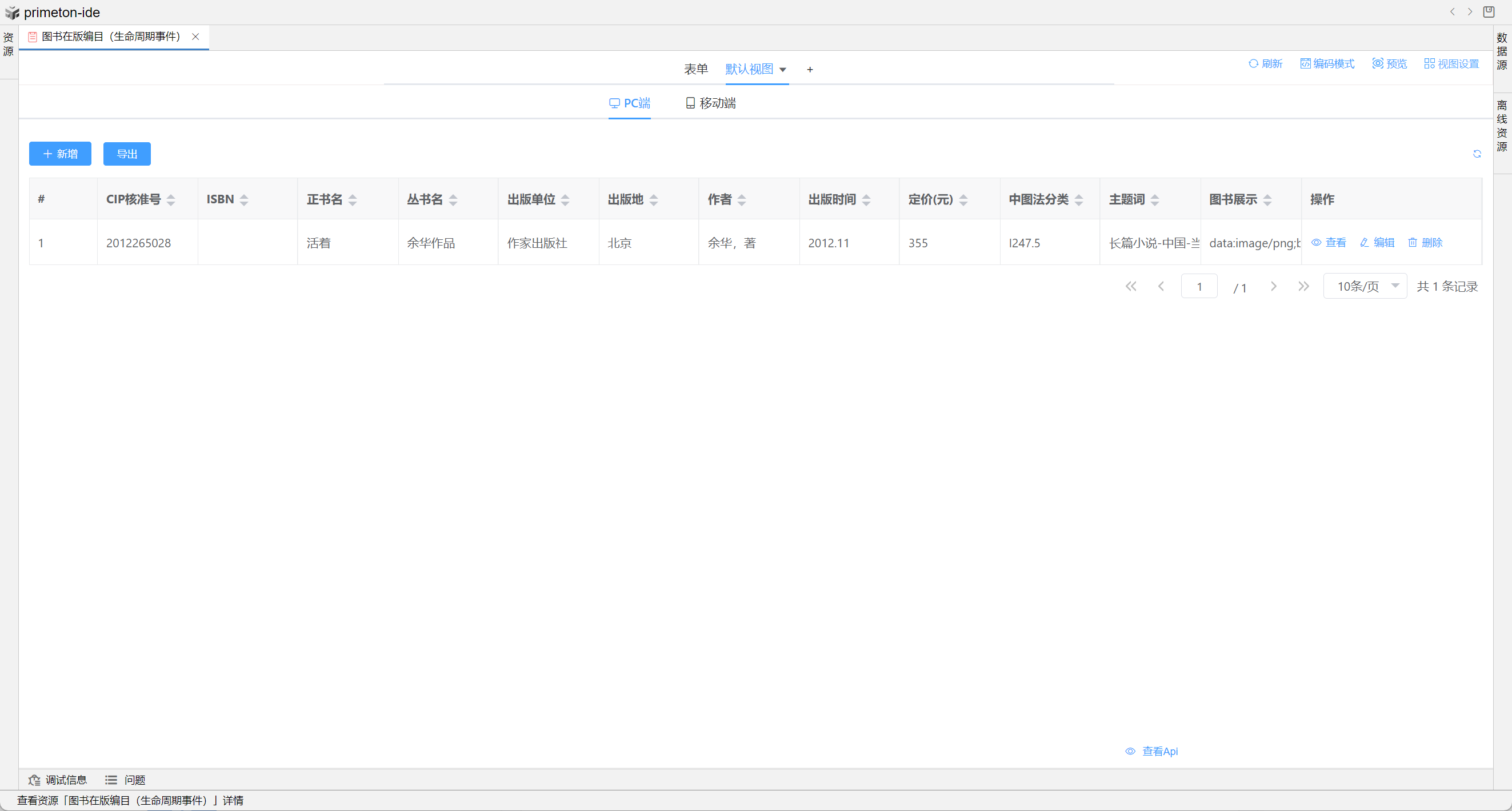This screenshot has width=1512, height=811.
Task: Sort by 定价(元) column
Action: point(963,199)
